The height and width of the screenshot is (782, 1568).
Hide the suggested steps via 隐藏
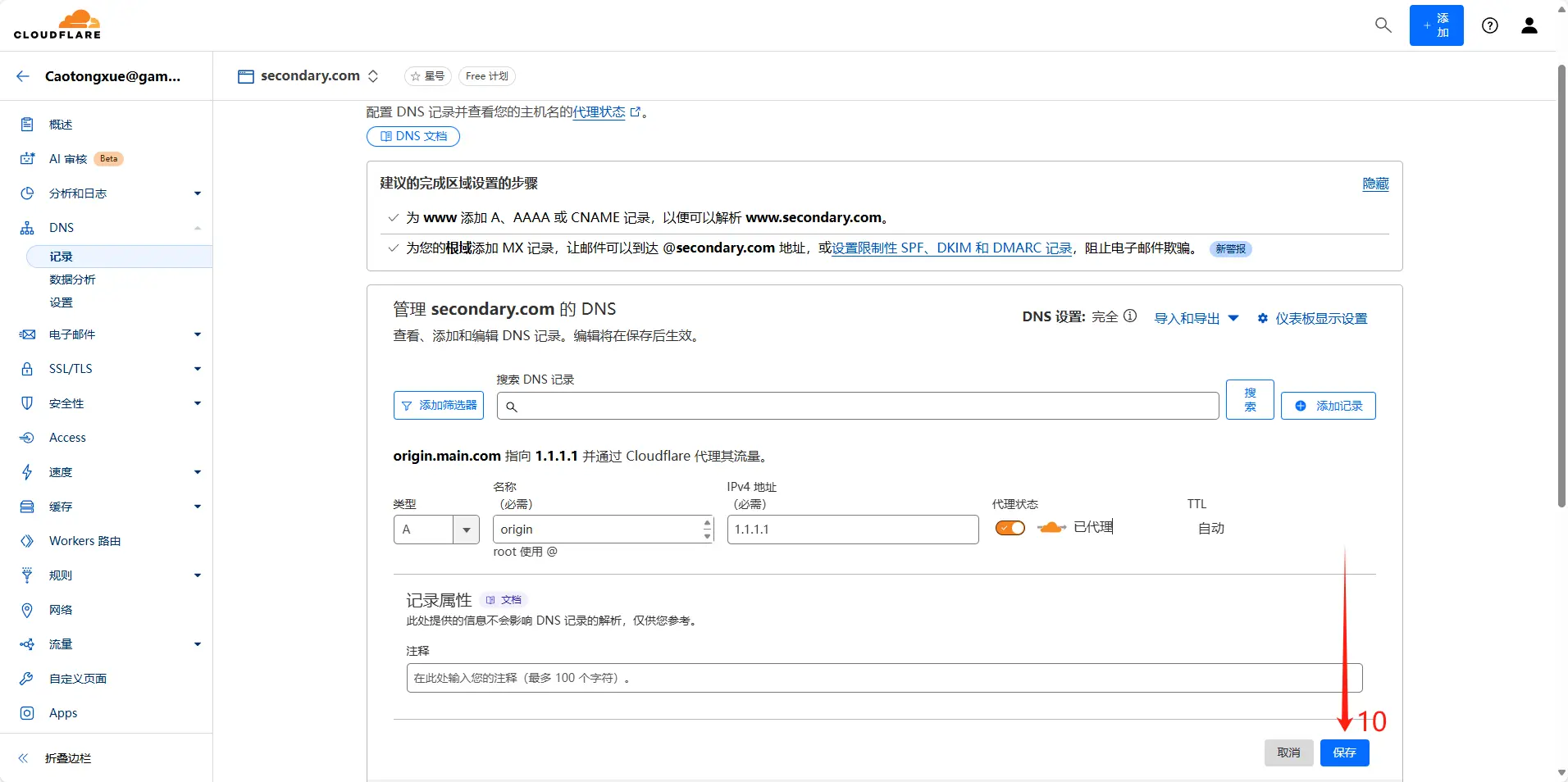pos(1375,184)
